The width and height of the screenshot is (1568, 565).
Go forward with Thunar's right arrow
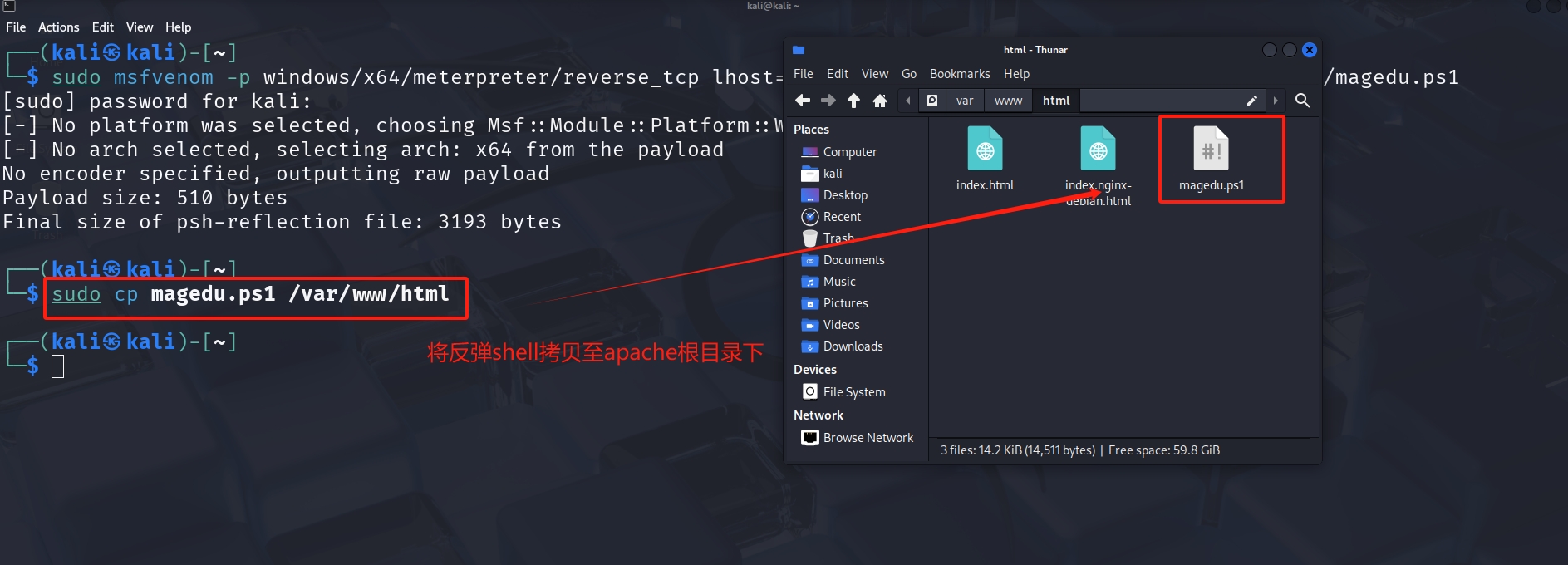pyautogui.click(x=828, y=101)
